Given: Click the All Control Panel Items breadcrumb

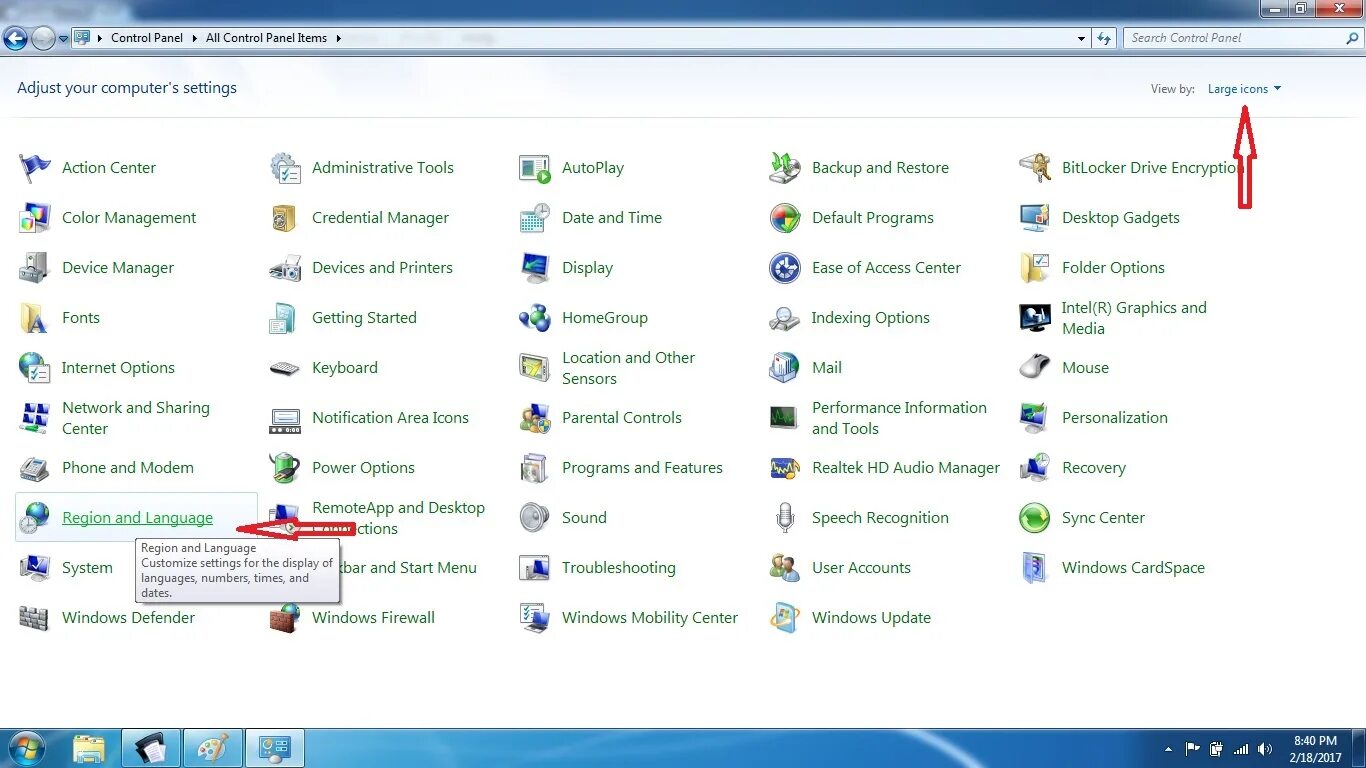Looking at the screenshot, I should click(266, 38).
